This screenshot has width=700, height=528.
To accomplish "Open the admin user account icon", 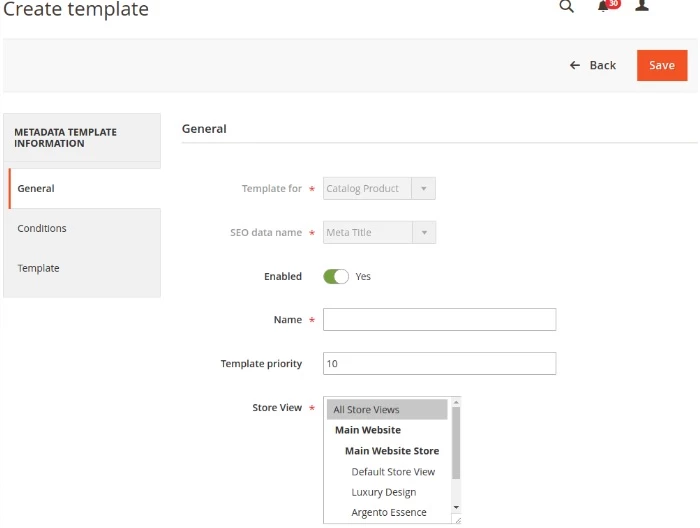I will 642,5.
